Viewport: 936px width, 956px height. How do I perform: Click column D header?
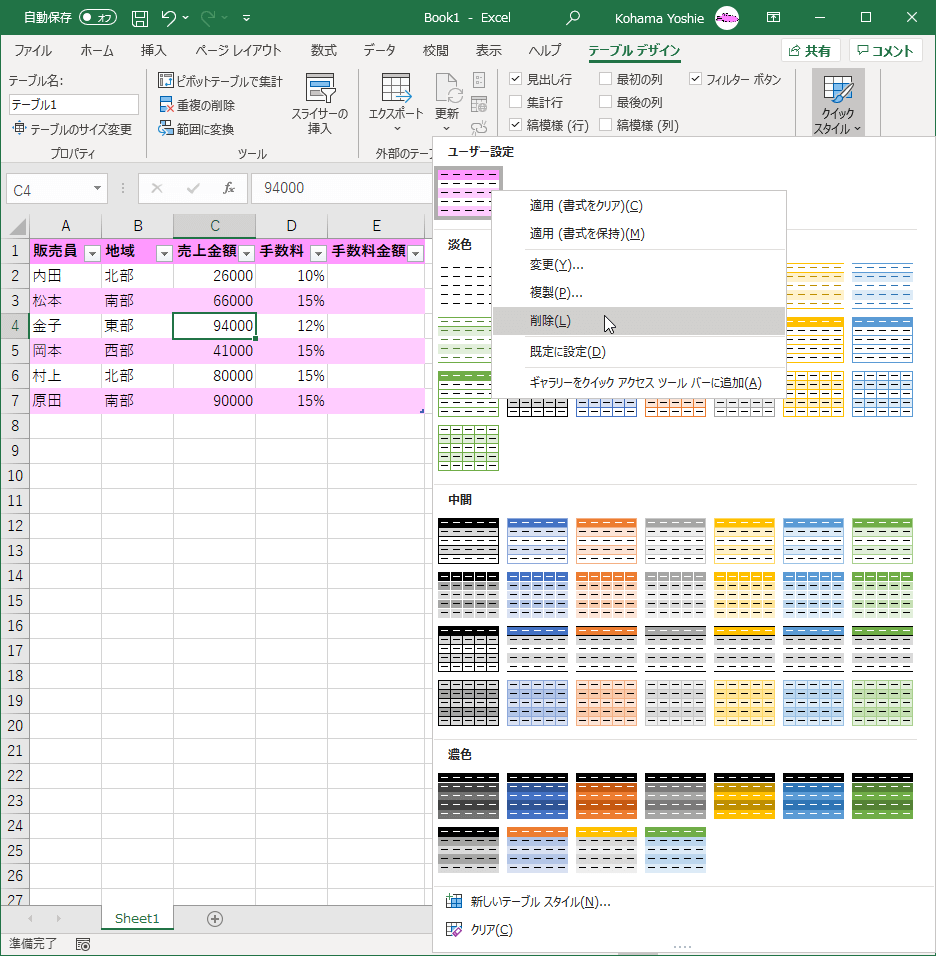291,226
